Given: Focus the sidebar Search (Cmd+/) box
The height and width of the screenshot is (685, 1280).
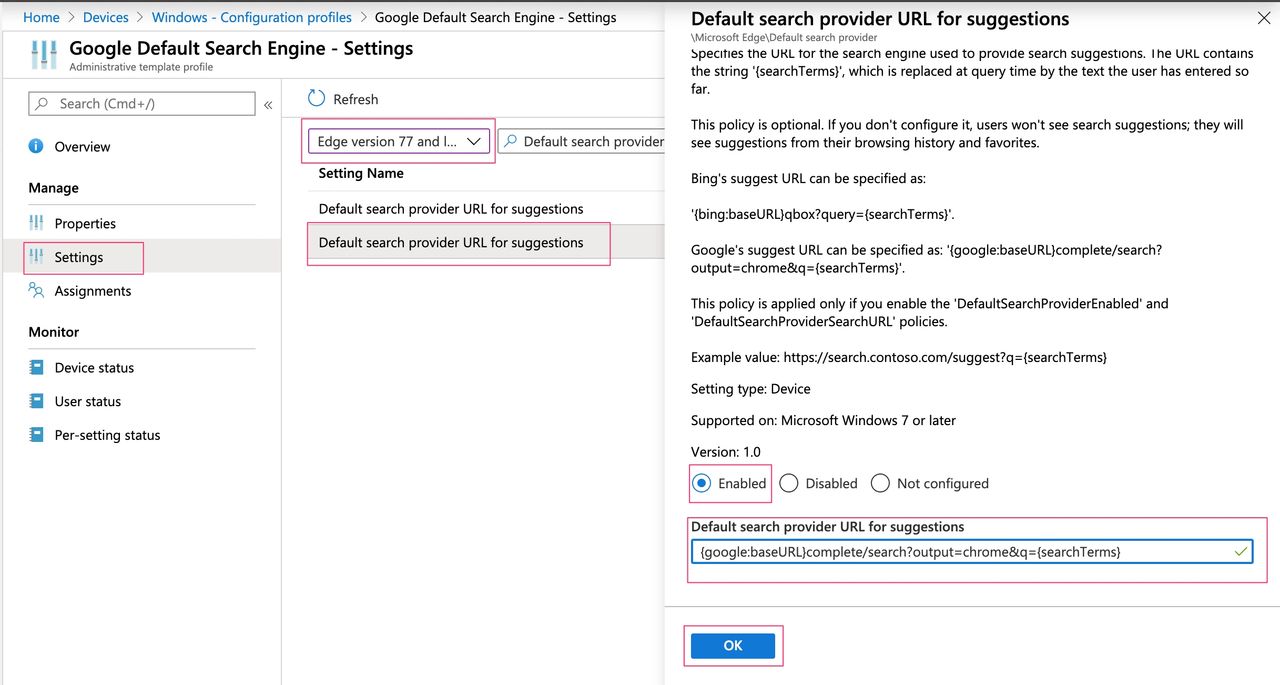Looking at the screenshot, I should click(x=142, y=104).
